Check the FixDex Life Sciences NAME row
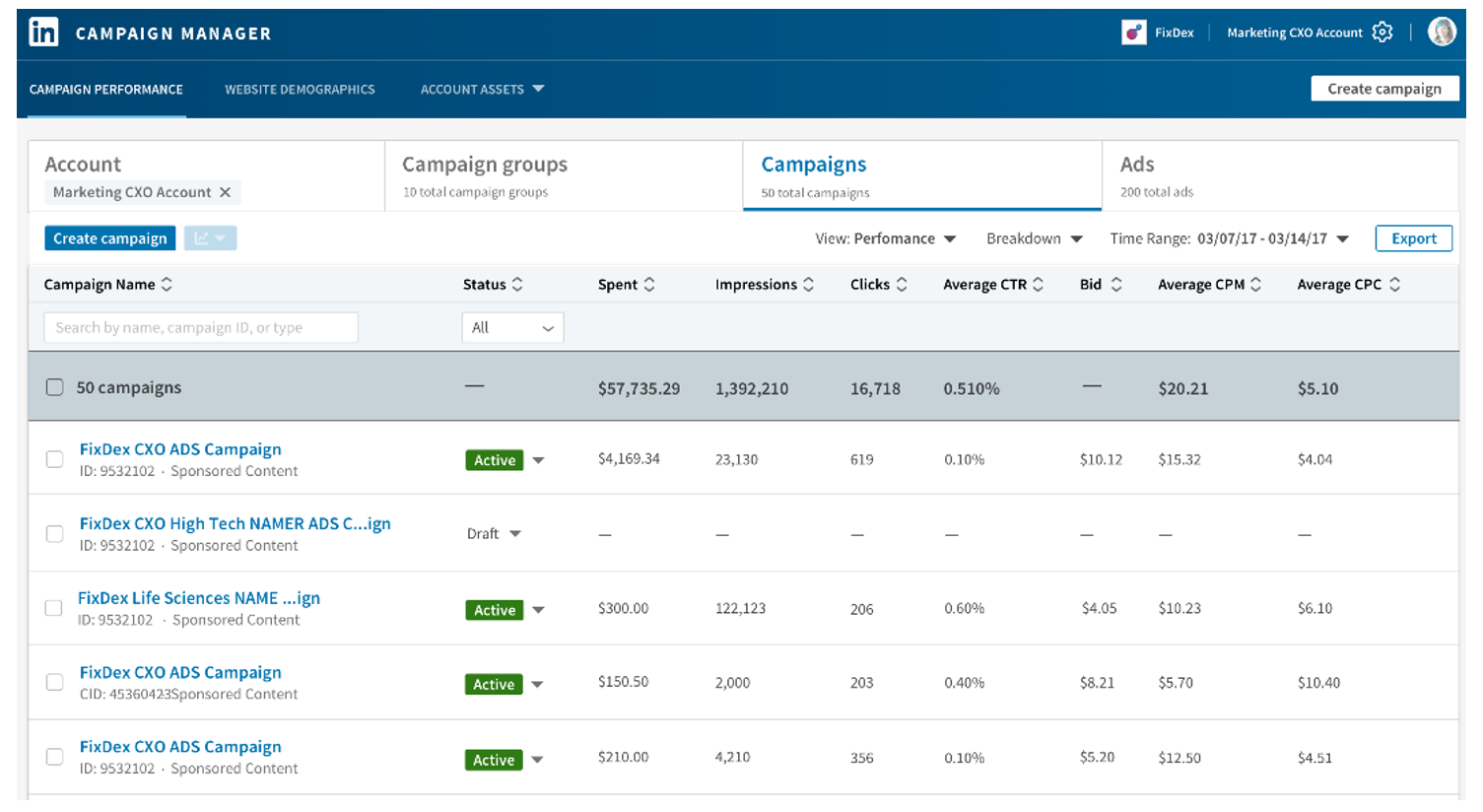Image resolution: width=1483 pixels, height=812 pixels. [x=54, y=608]
